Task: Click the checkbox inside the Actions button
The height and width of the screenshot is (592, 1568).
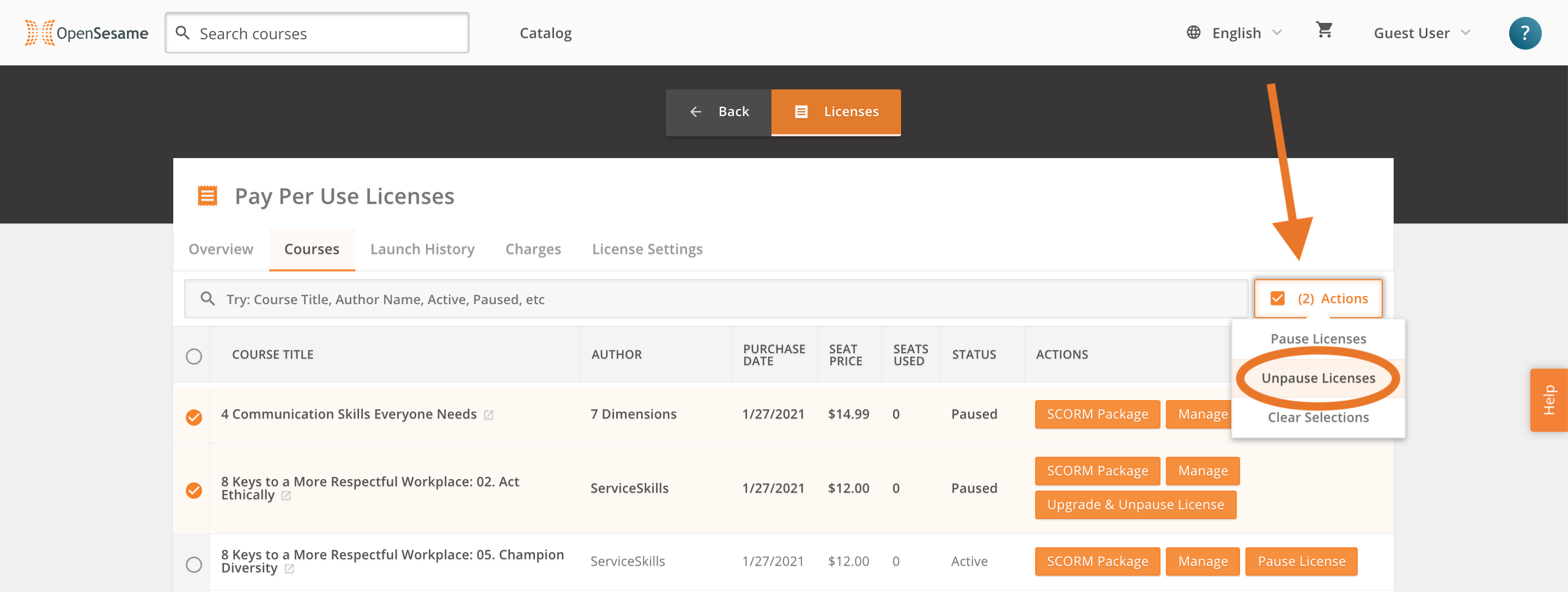Action: [x=1277, y=298]
